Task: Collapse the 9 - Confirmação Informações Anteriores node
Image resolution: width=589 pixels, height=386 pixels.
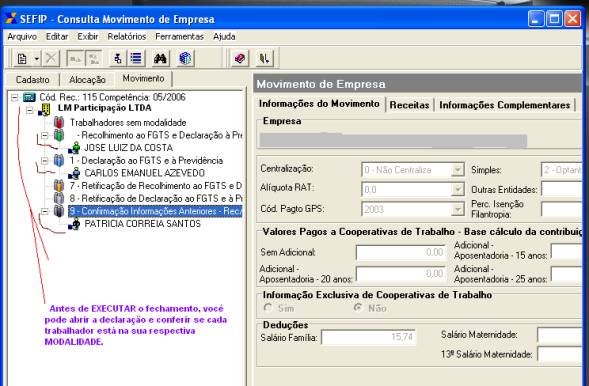Action: coord(45,211)
